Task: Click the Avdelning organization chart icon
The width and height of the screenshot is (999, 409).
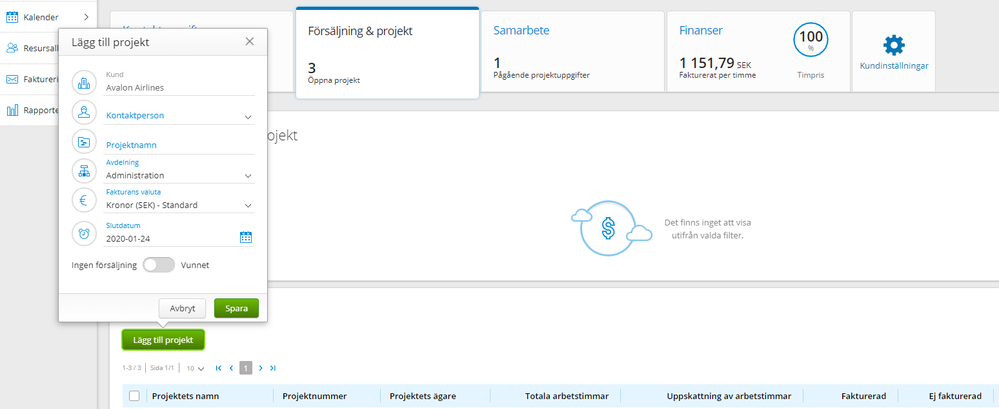Action: click(x=84, y=170)
